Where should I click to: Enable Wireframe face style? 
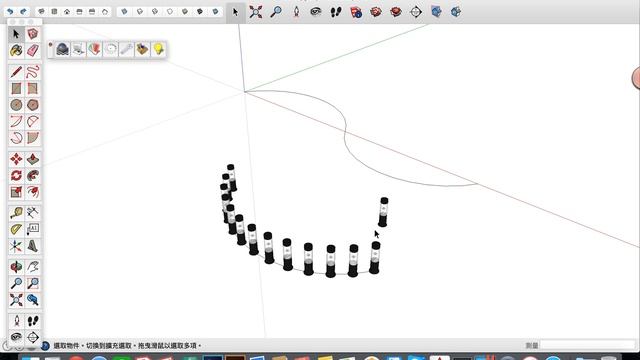tap(155, 12)
